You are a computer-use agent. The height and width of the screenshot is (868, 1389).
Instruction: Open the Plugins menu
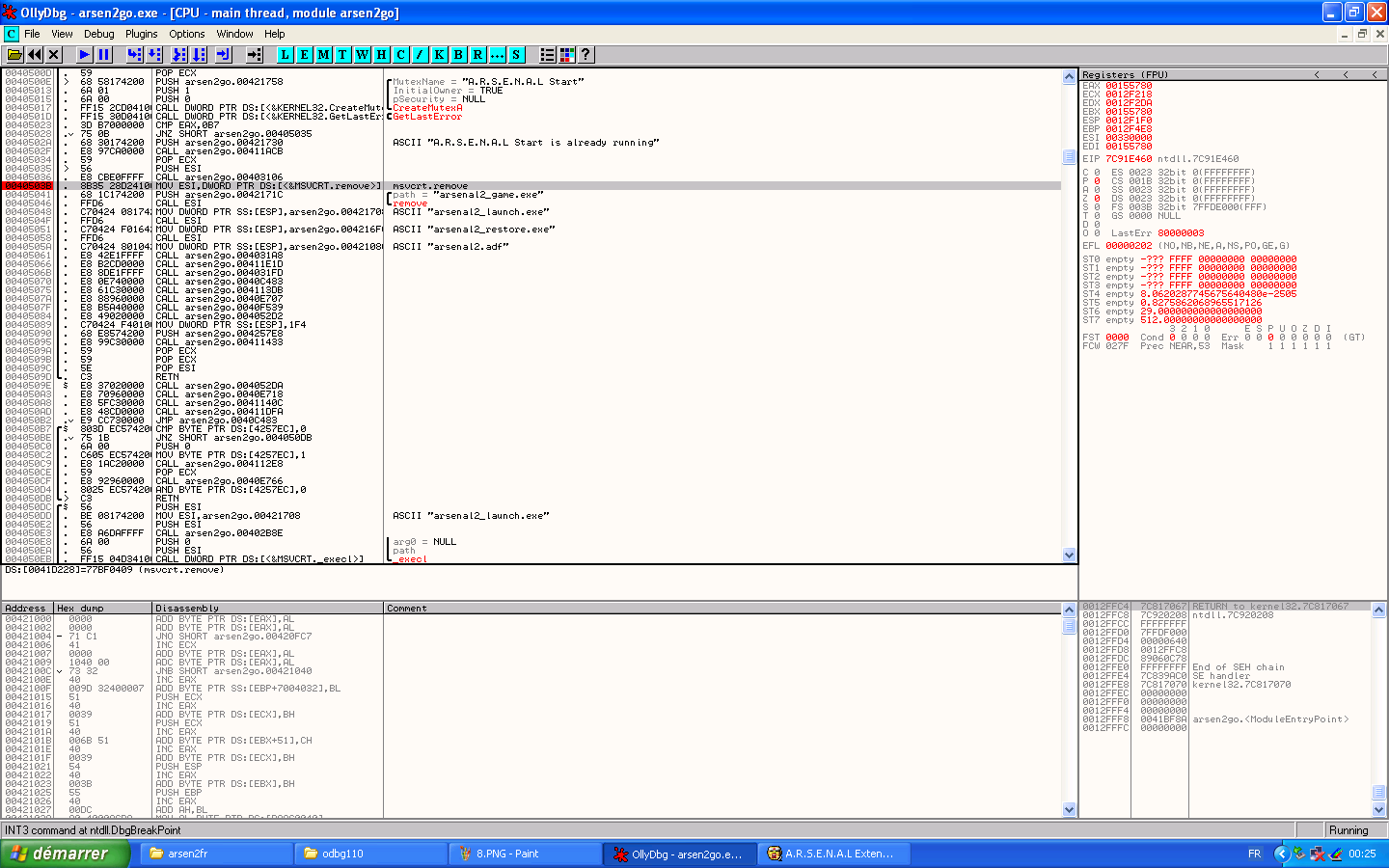[x=141, y=34]
